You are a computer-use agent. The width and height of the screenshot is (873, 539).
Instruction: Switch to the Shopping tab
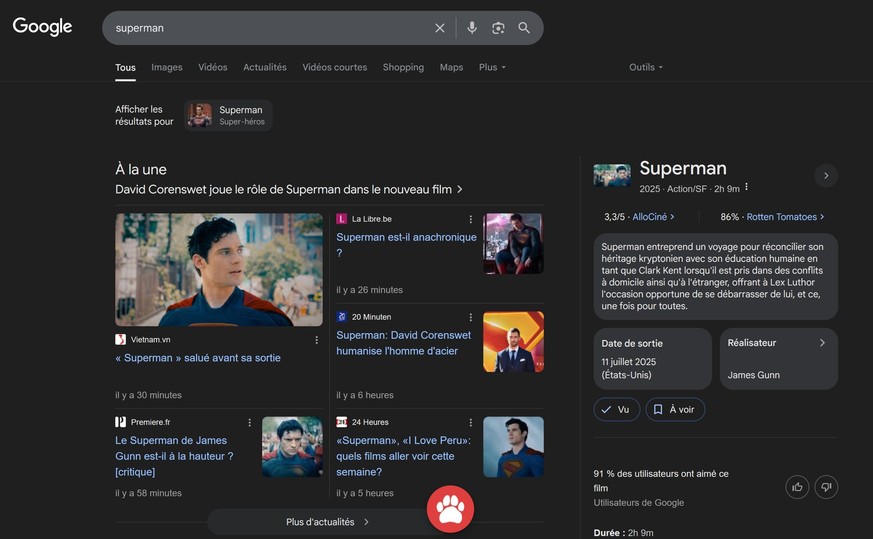coord(403,67)
